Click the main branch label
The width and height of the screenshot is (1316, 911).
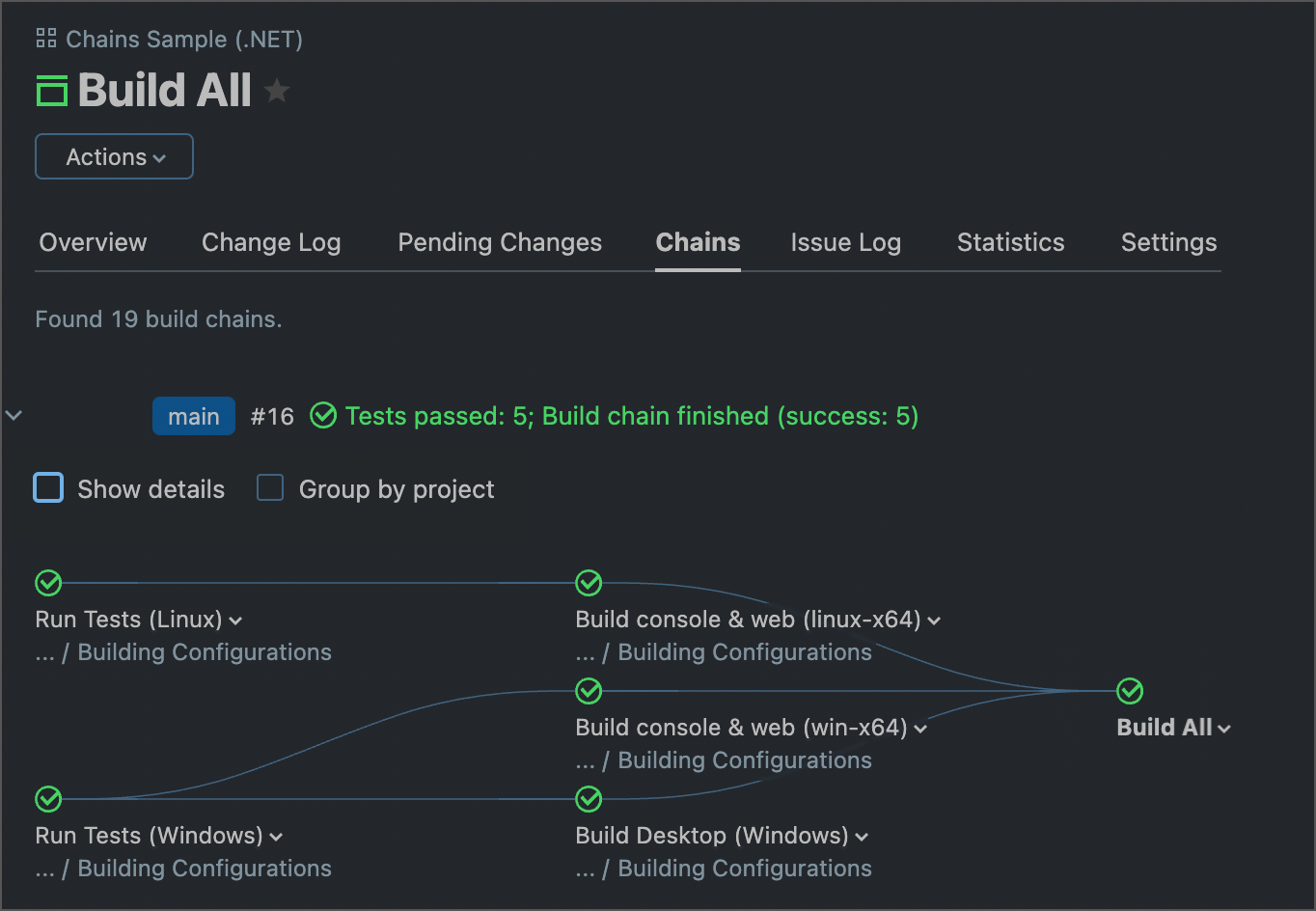193,415
